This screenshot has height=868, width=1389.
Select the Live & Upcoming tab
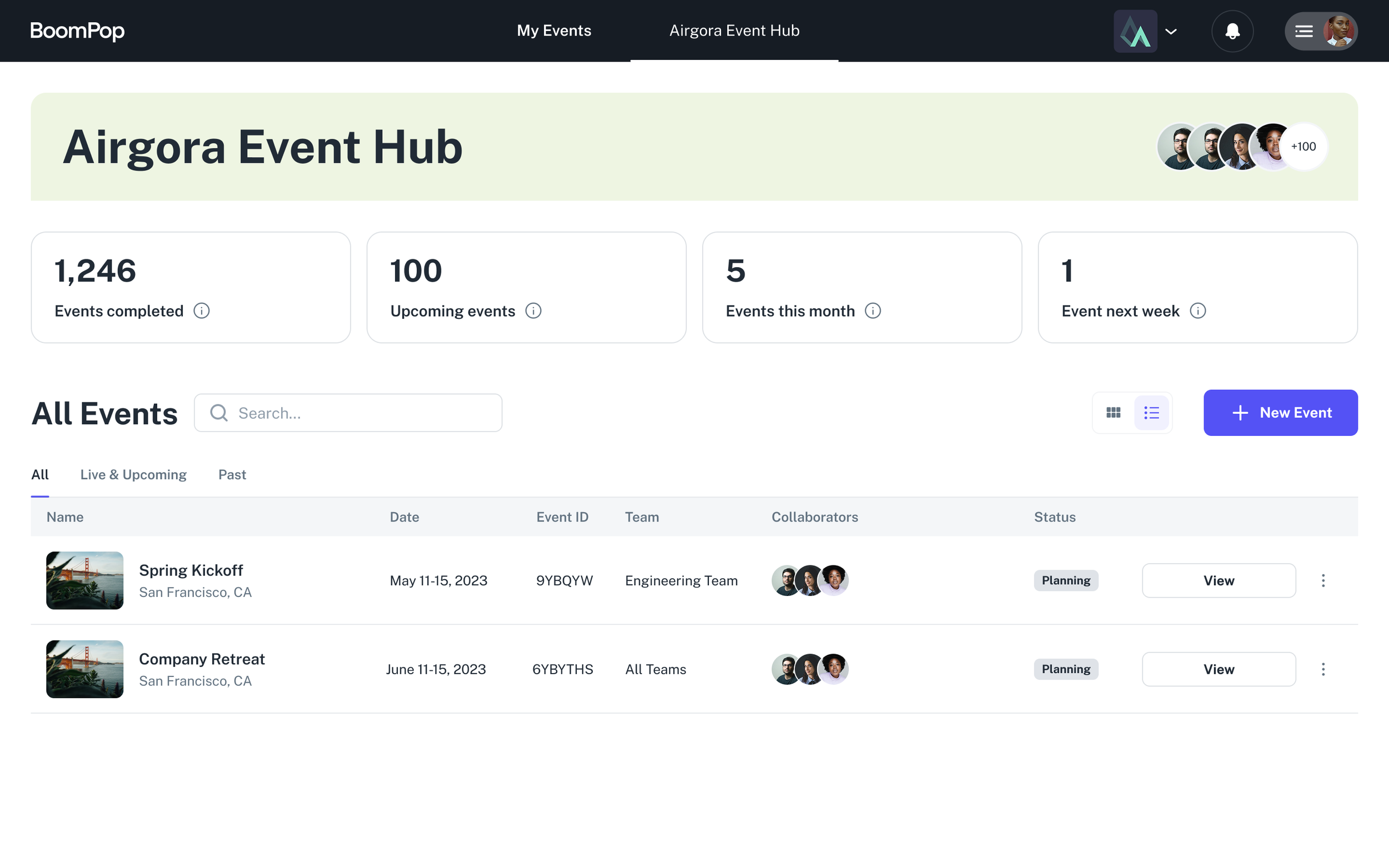[x=133, y=475]
